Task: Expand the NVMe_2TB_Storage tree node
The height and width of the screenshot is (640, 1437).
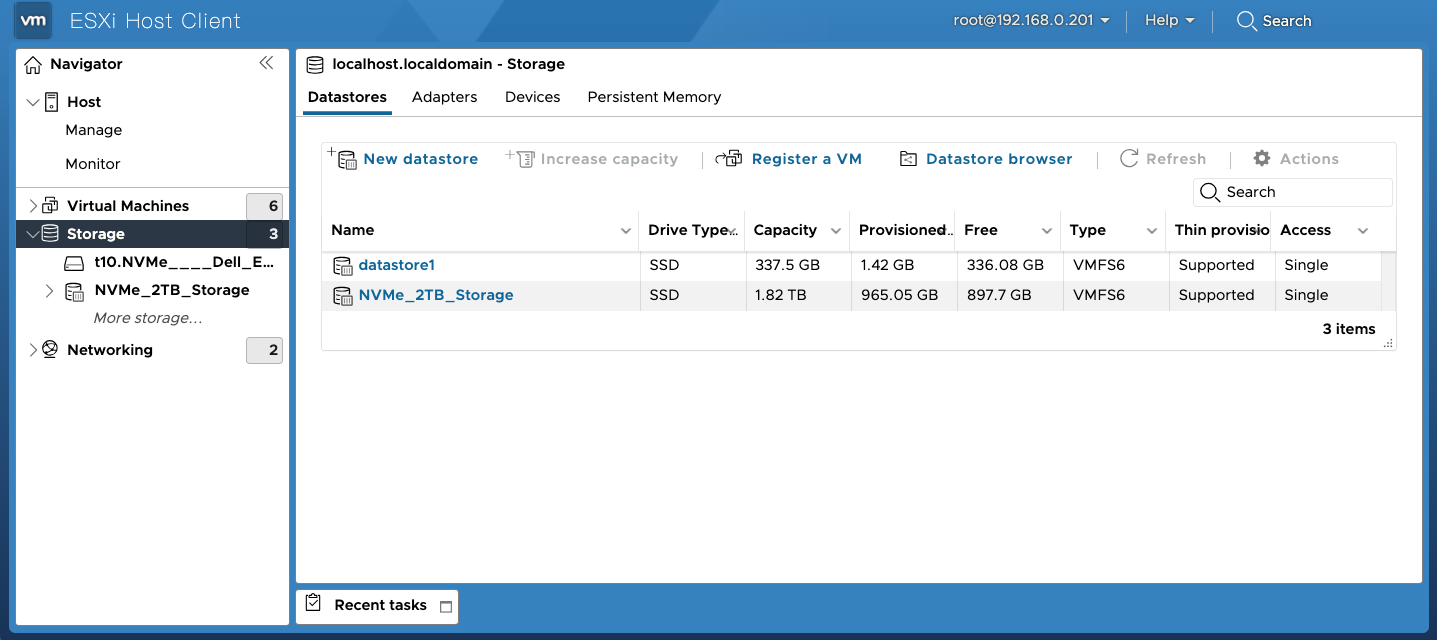Action: [x=50, y=291]
